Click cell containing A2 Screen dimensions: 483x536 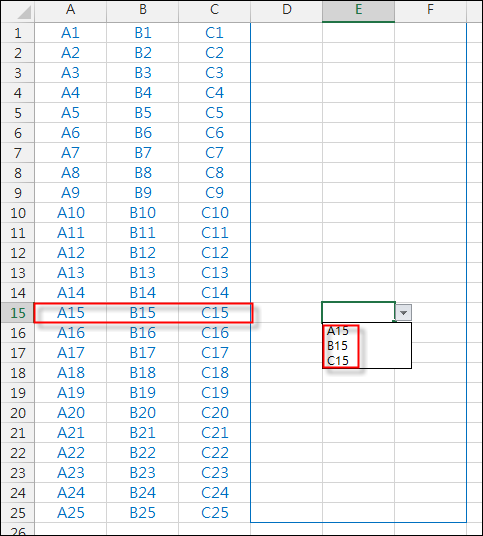tap(70, 53)
